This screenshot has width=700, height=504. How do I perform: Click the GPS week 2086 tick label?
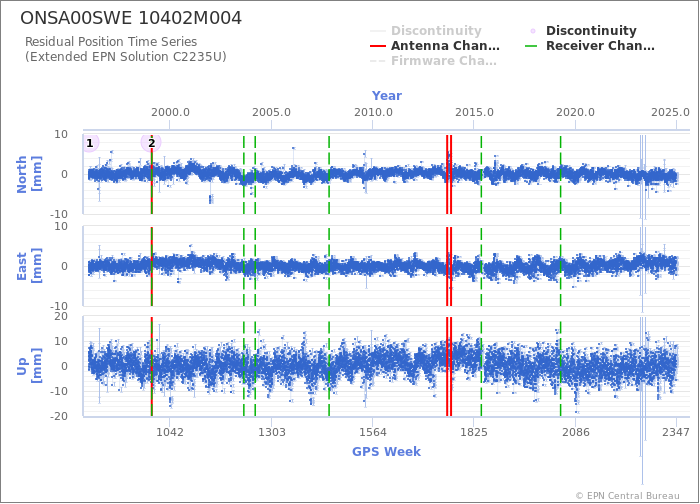(x=575, y=432)
